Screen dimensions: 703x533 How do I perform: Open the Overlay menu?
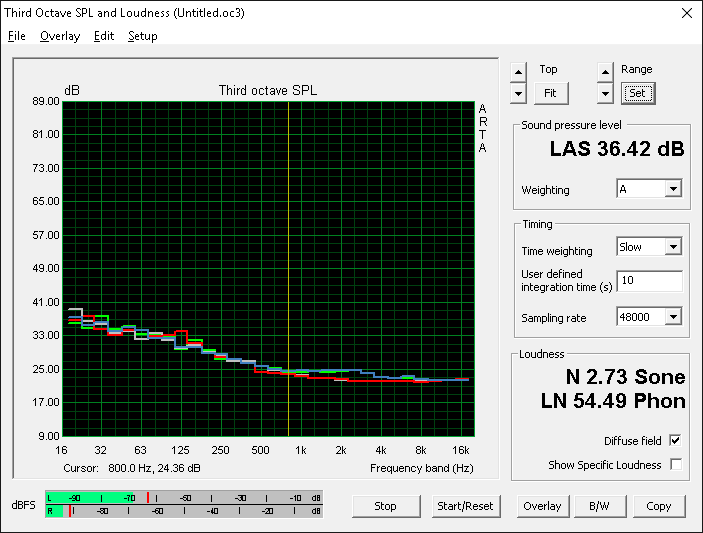(x=60, y=36)
